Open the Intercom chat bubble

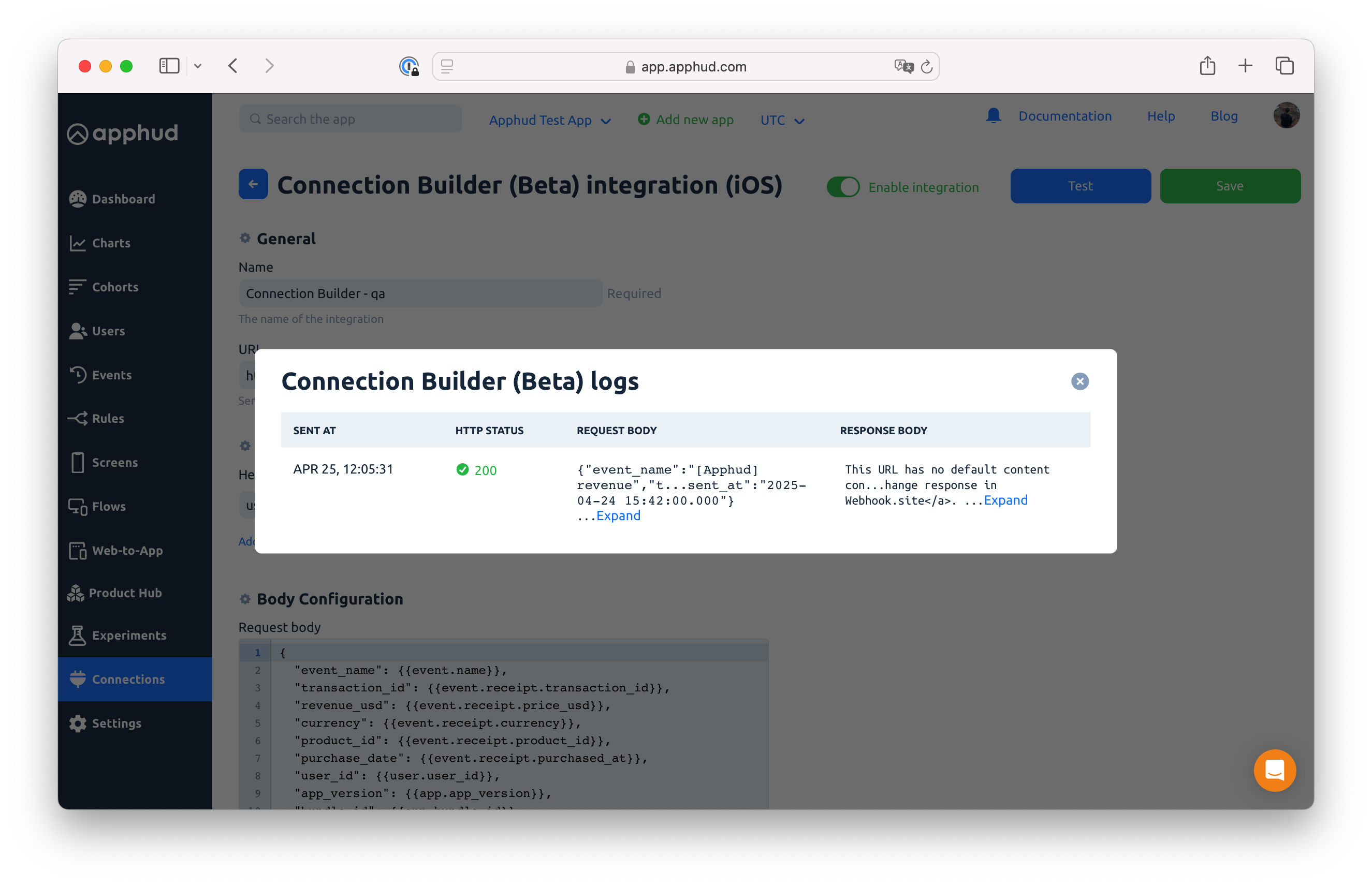[1274, 770]
